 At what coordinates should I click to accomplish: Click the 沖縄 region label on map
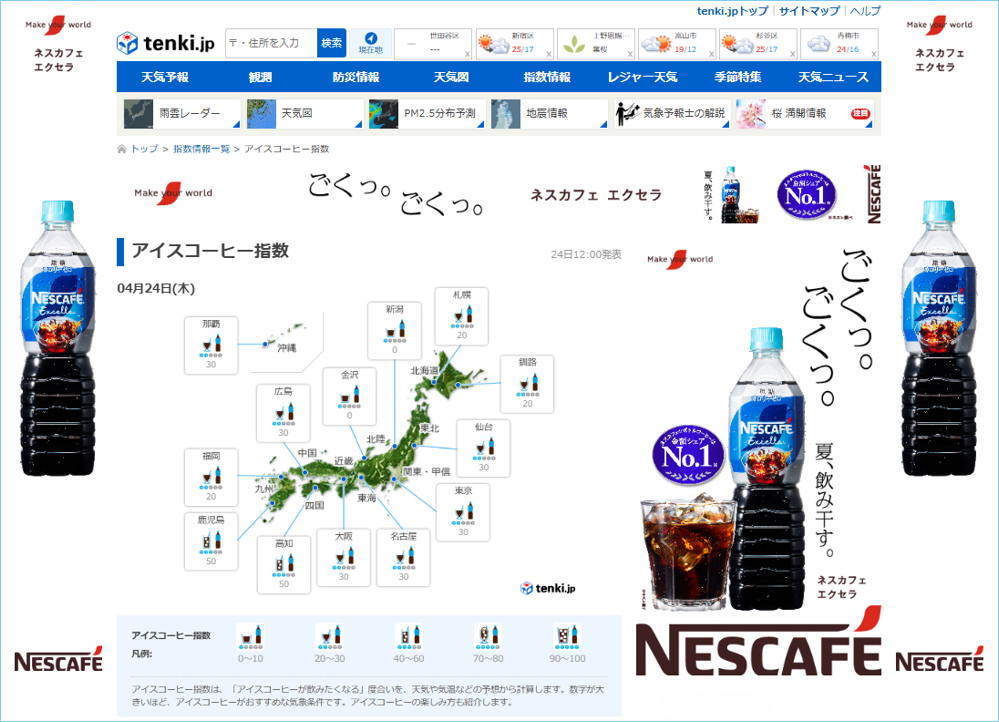(x=287, y=348)
